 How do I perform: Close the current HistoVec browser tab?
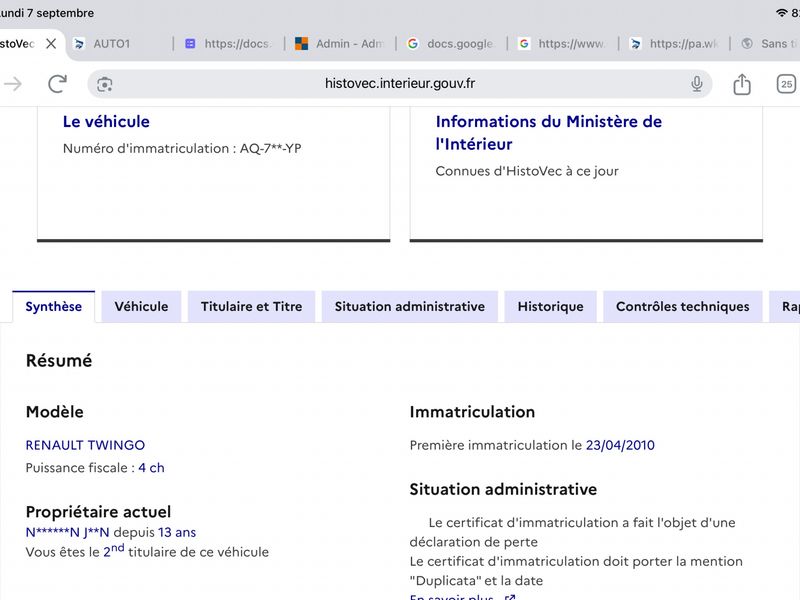coord(51,44)
